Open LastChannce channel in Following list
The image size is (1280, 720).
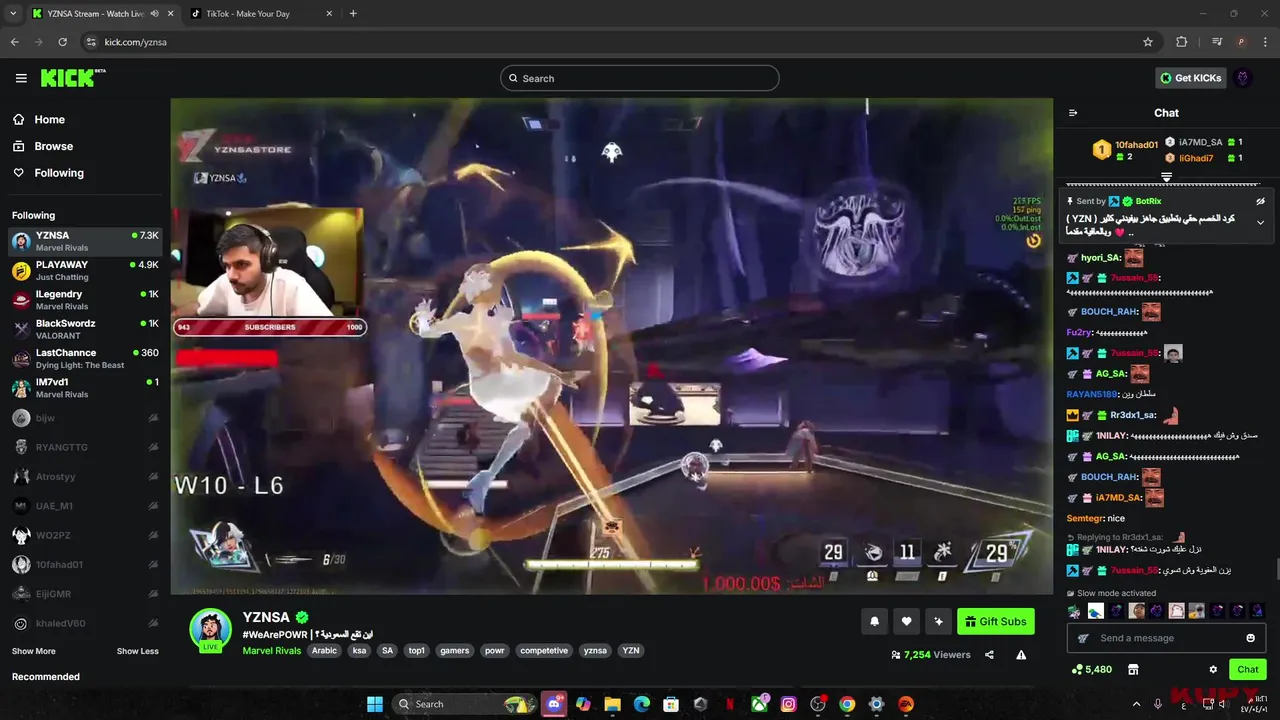point(85,358)
